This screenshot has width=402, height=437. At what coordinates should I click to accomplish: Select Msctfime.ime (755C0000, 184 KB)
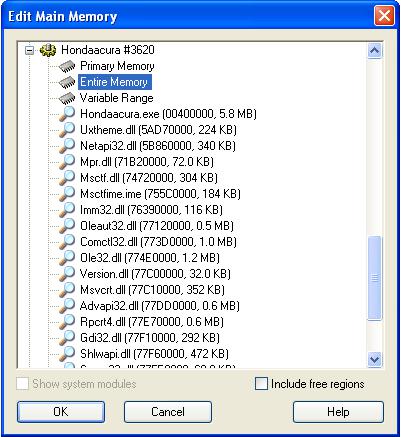160,194
